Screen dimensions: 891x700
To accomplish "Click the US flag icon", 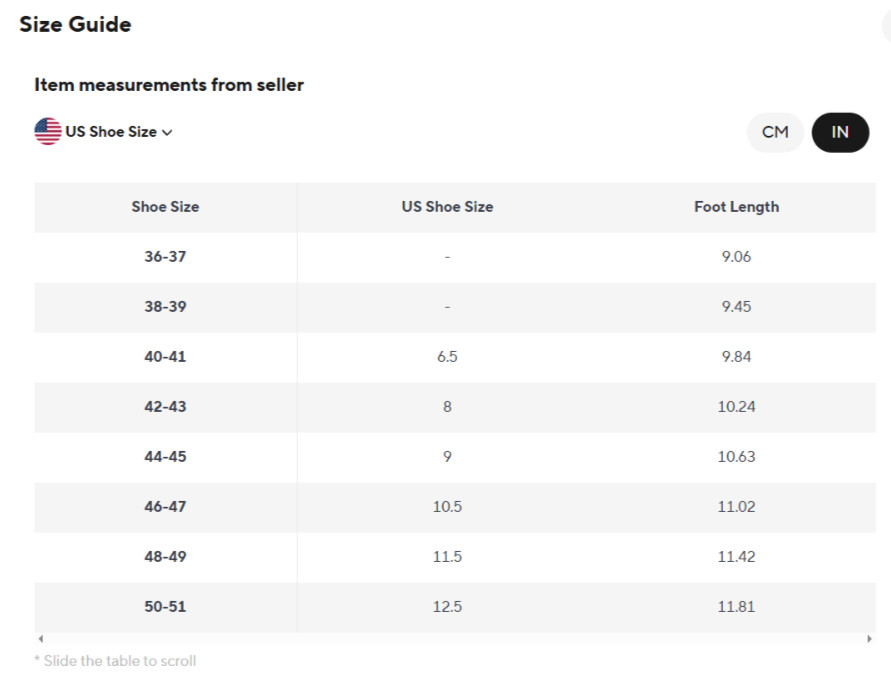I will pos(48,131).
